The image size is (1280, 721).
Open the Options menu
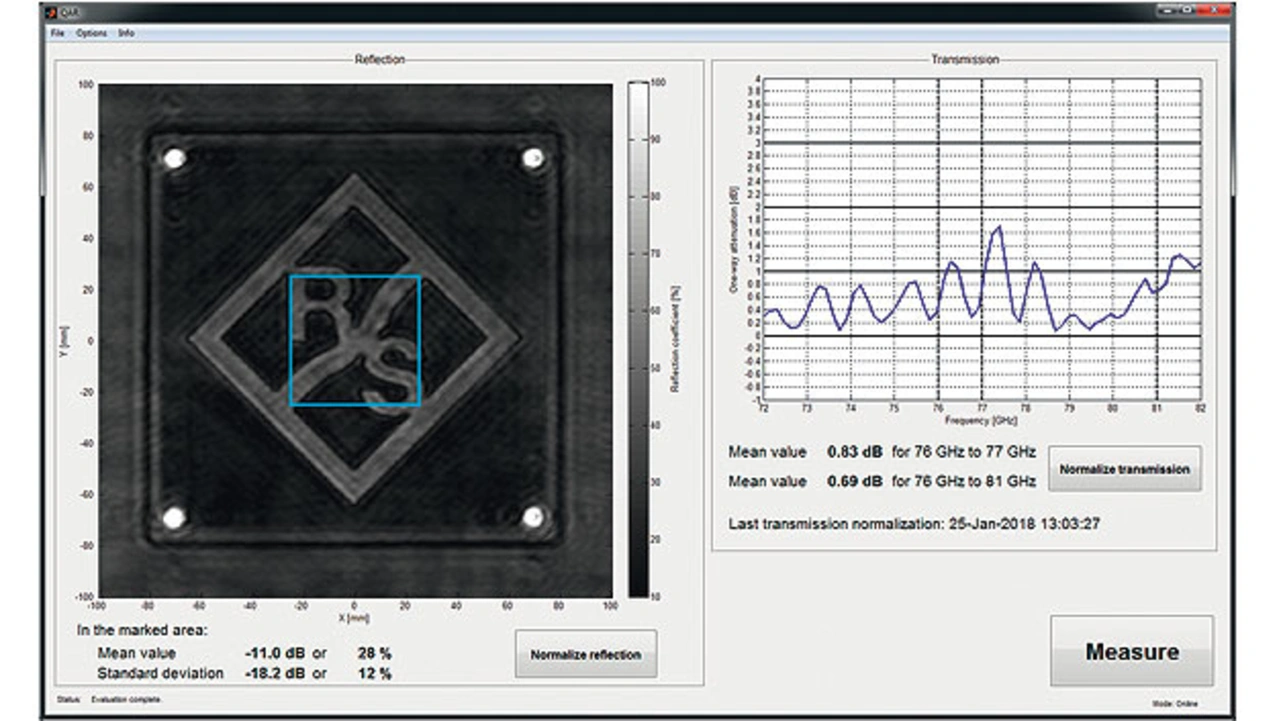coord(91,33)
